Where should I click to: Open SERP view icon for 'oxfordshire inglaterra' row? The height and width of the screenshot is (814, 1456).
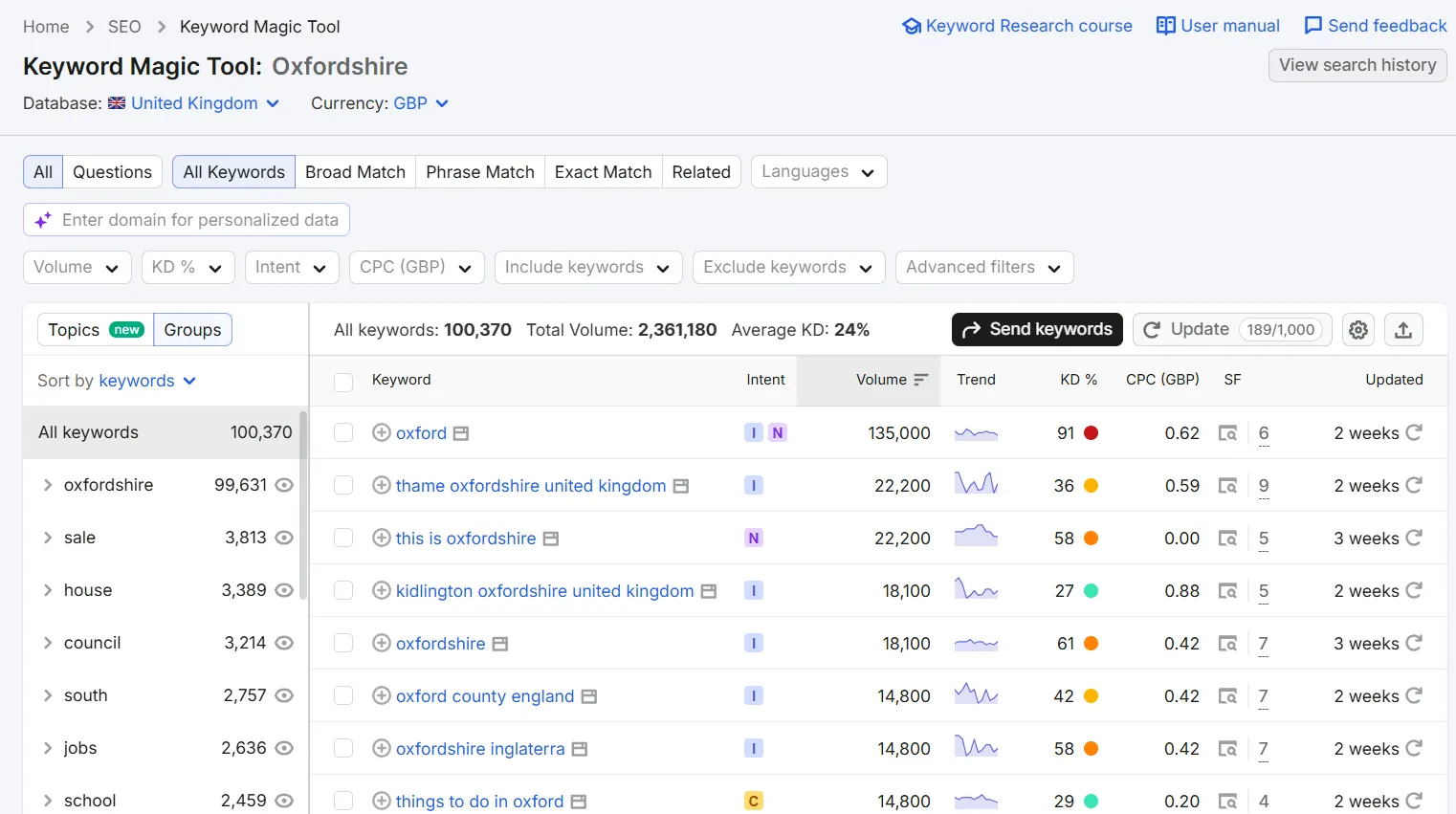click(1227, 749)
